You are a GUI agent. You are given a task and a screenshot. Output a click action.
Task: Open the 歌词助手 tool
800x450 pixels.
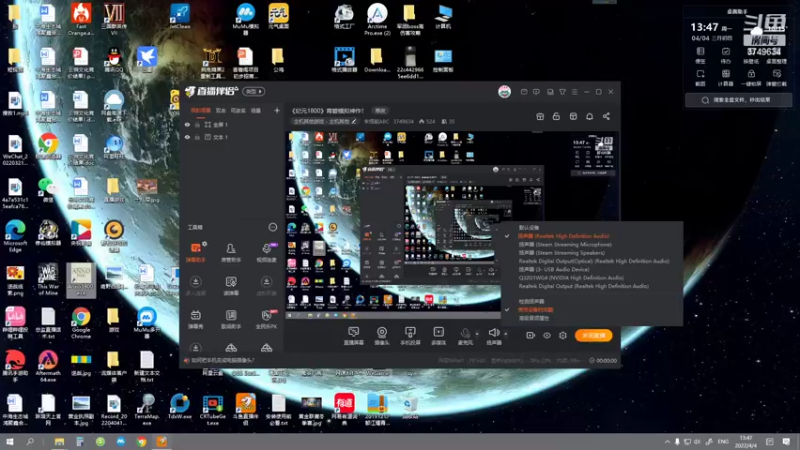231,319
